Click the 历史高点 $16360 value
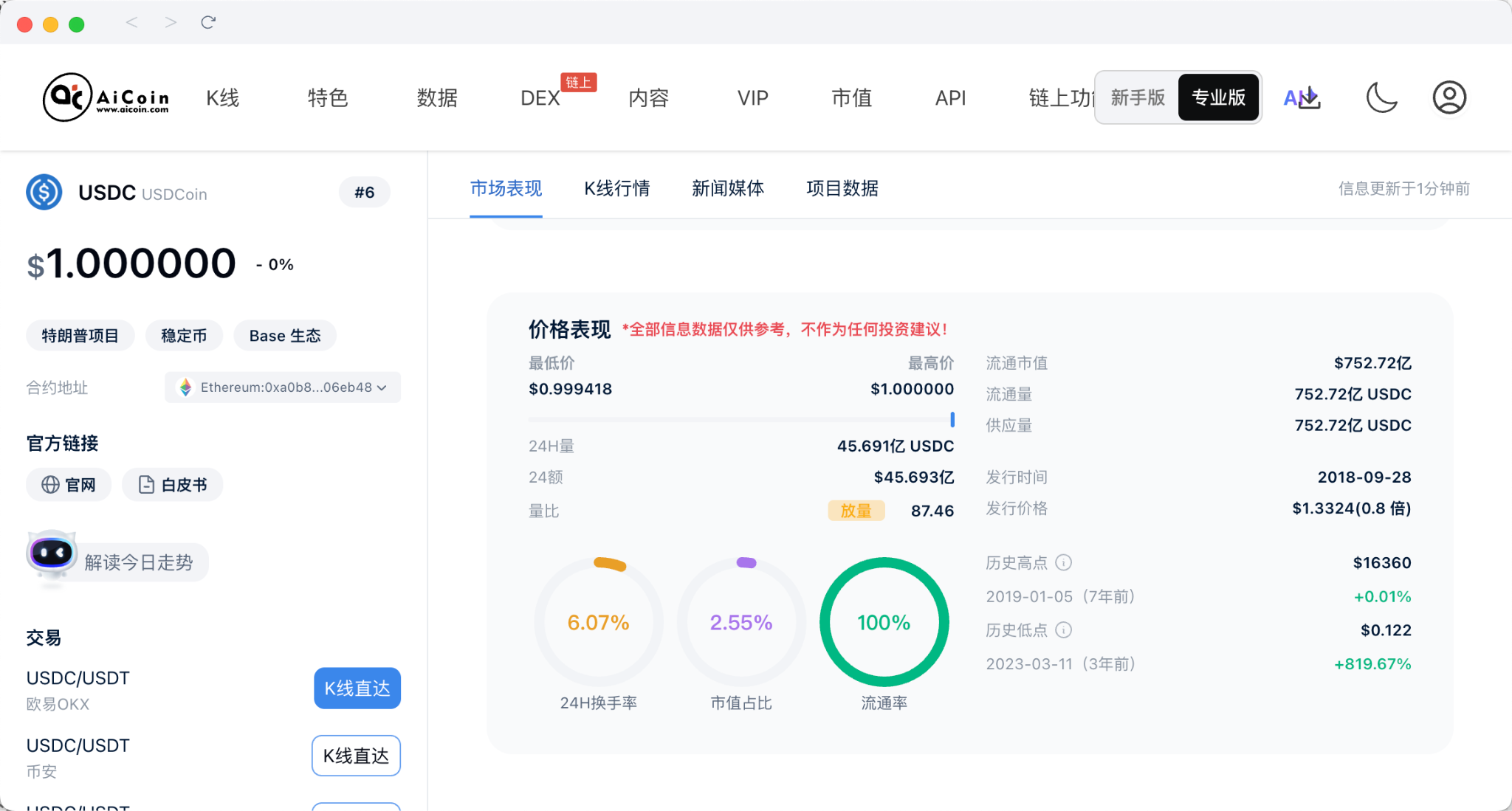This screenshot has width=1512, height=811. coord(1382,562)
